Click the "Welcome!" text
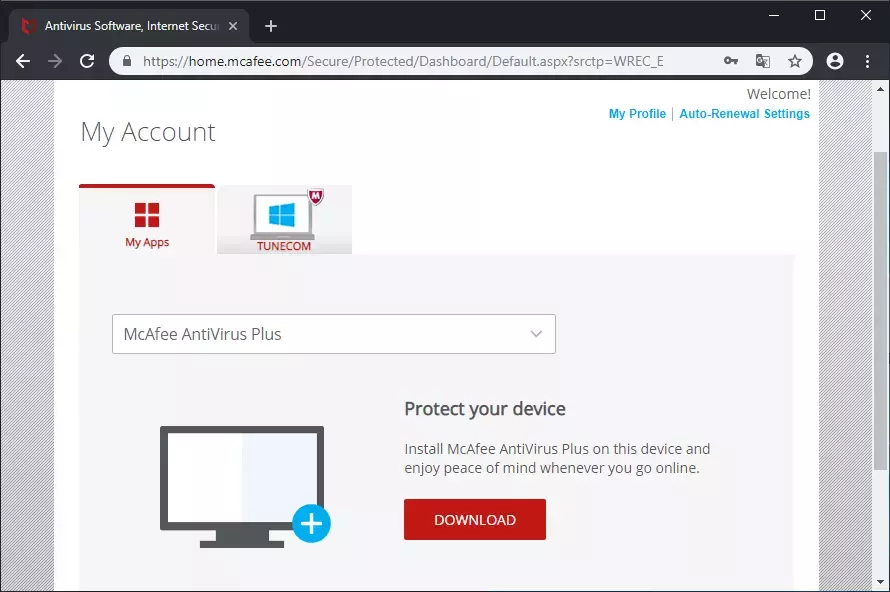890x592 pixels. 779,94
